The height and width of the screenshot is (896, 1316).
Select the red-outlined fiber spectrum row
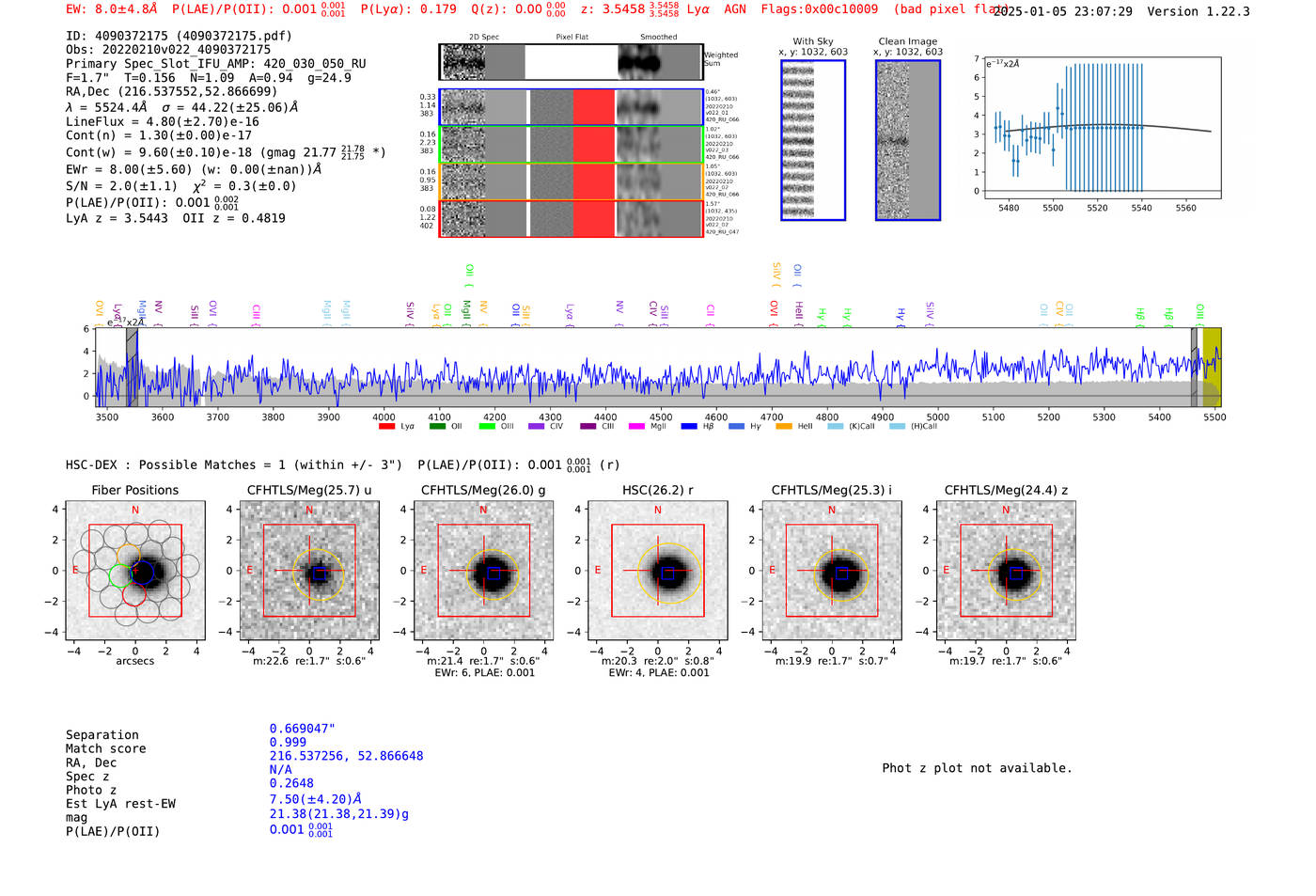(571, 218)
